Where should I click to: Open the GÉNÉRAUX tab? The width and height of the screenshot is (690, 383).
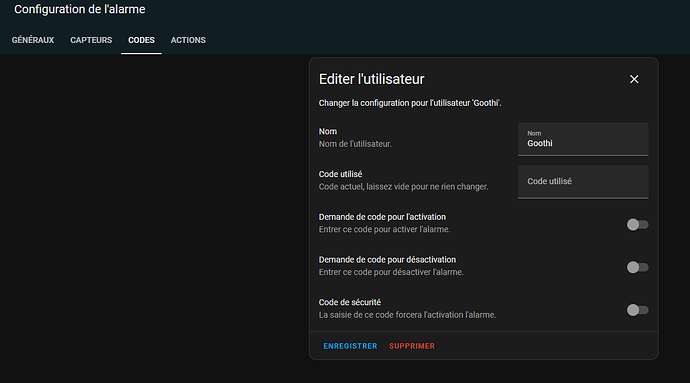click(33, 40)
